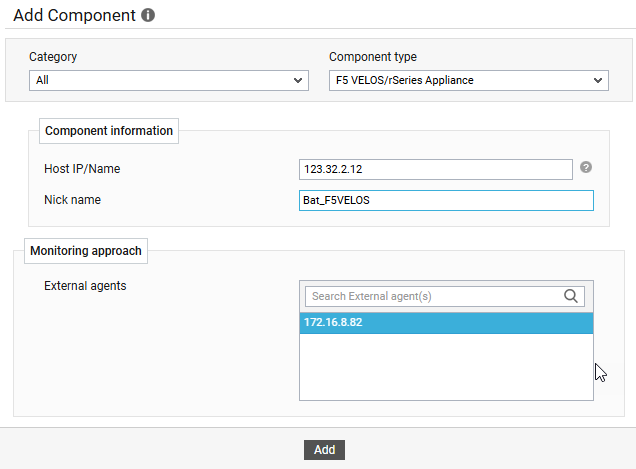Click the Nick name label
Image resolution: width=636 pixels, height=469 pixels.
72,200
